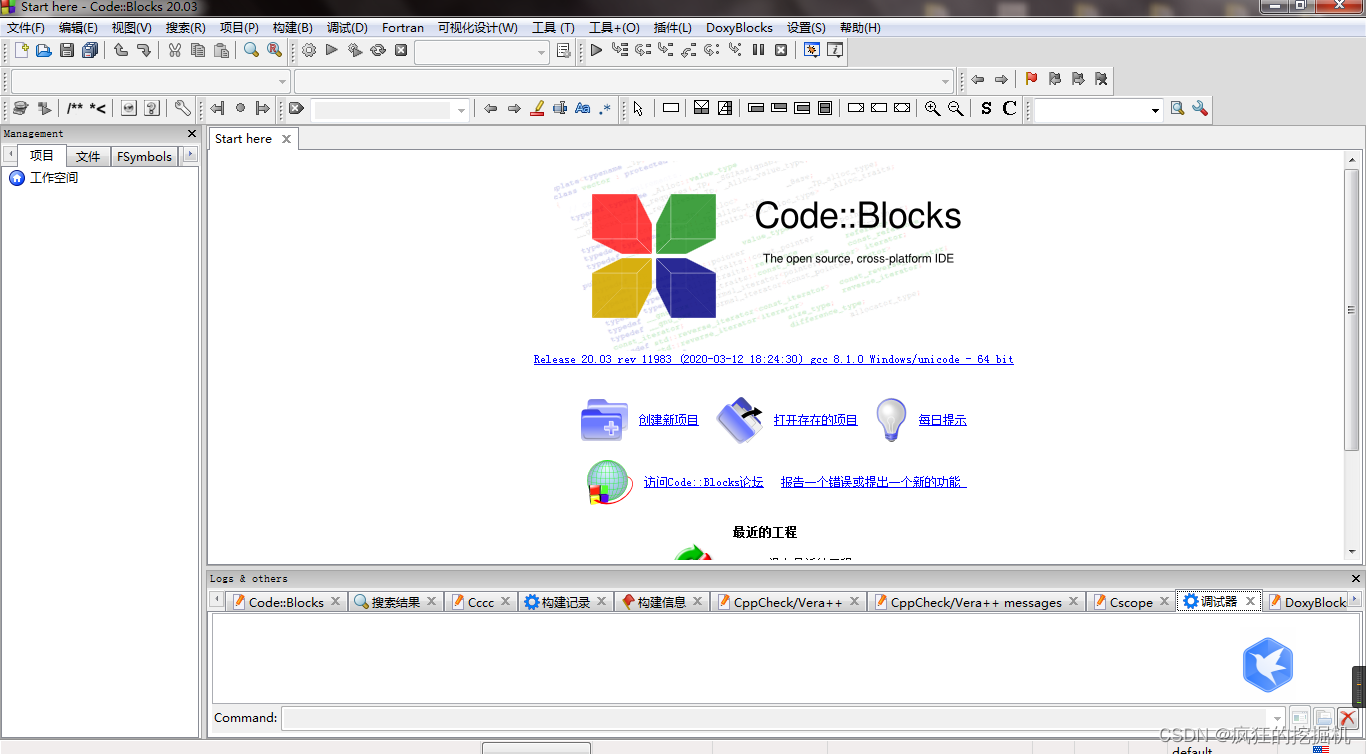
Task: Click the Run play icon
Action: click(x=332, y=50)
